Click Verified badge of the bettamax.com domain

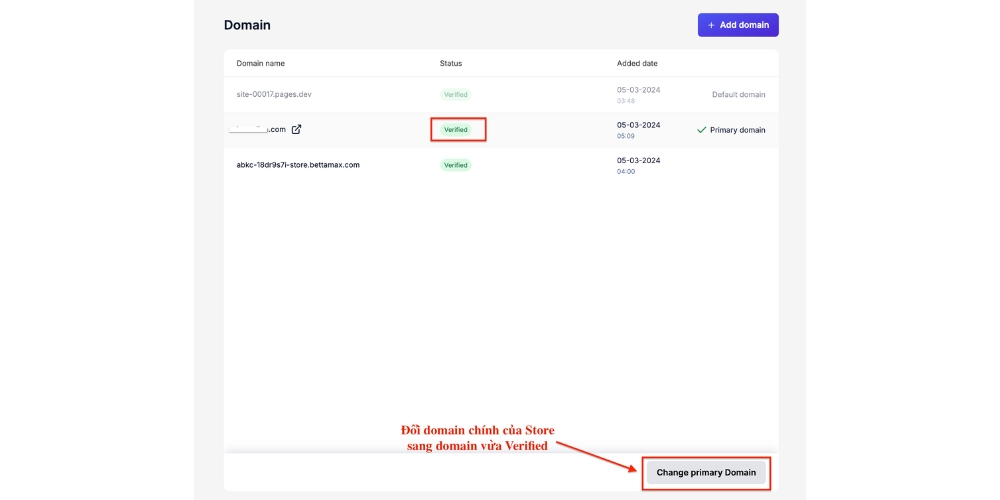(455, 165)
